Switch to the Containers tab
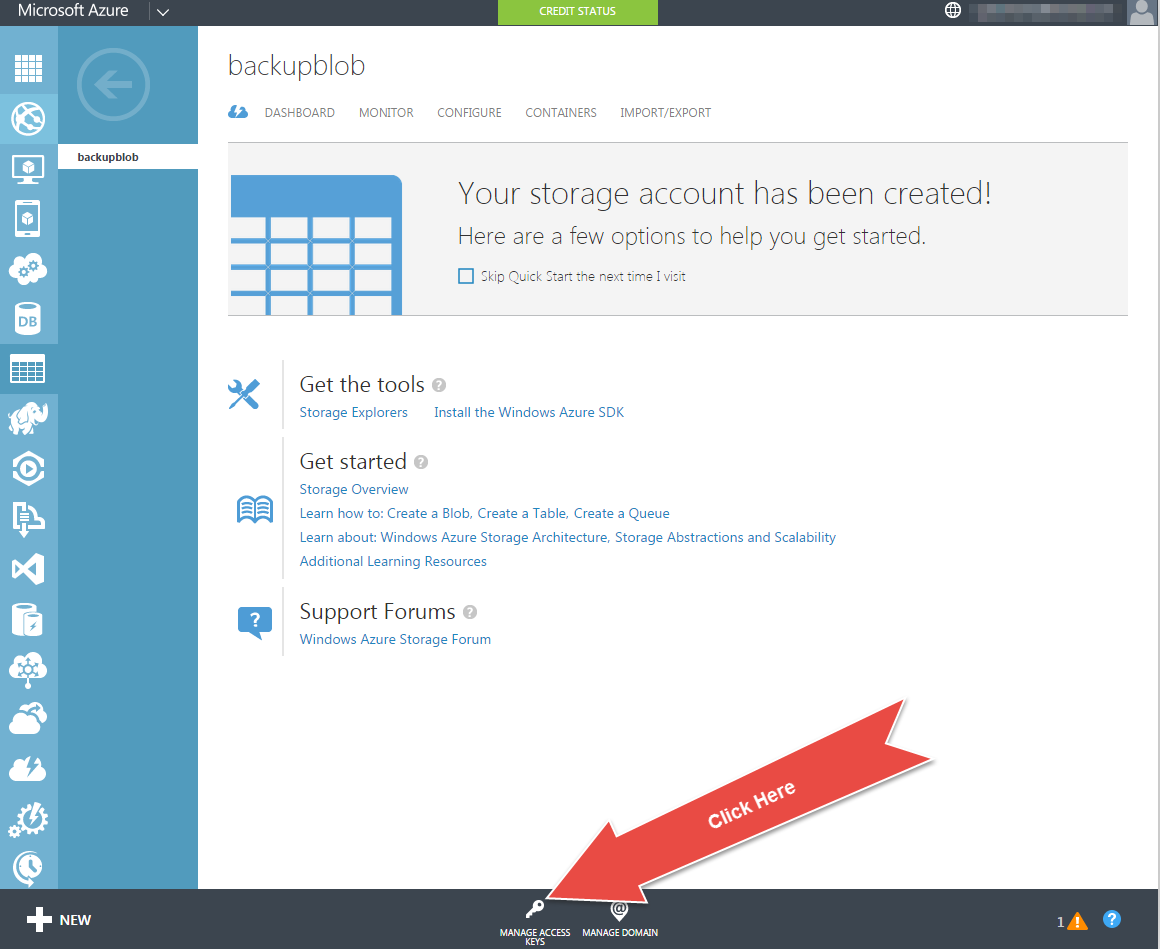 pos(561,112)
